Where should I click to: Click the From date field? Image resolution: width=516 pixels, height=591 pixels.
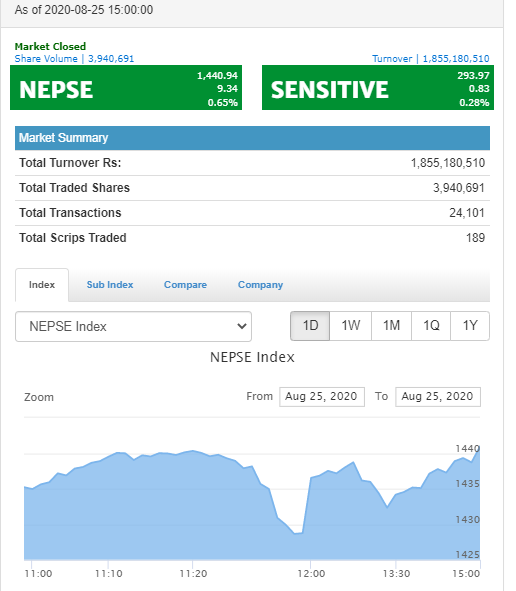322,397
